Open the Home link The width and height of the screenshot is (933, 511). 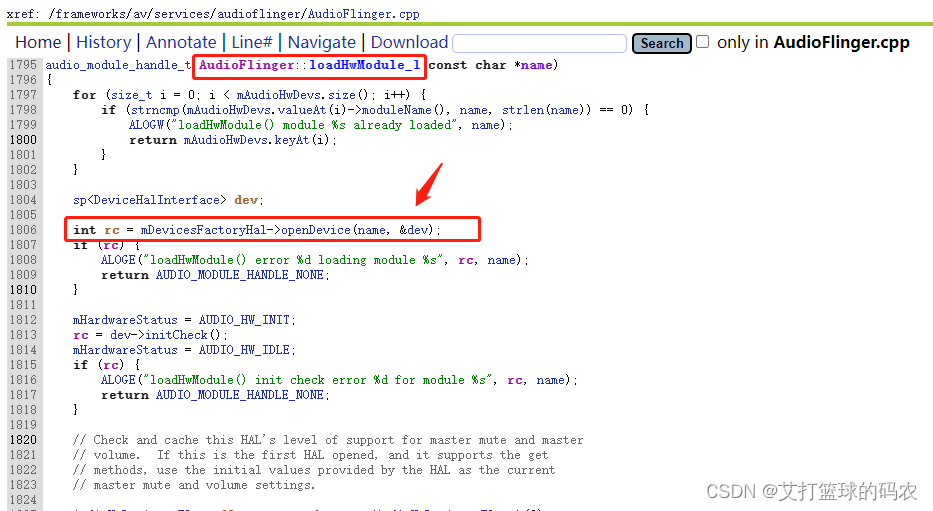pyautogui.click(x=38, y=42)
